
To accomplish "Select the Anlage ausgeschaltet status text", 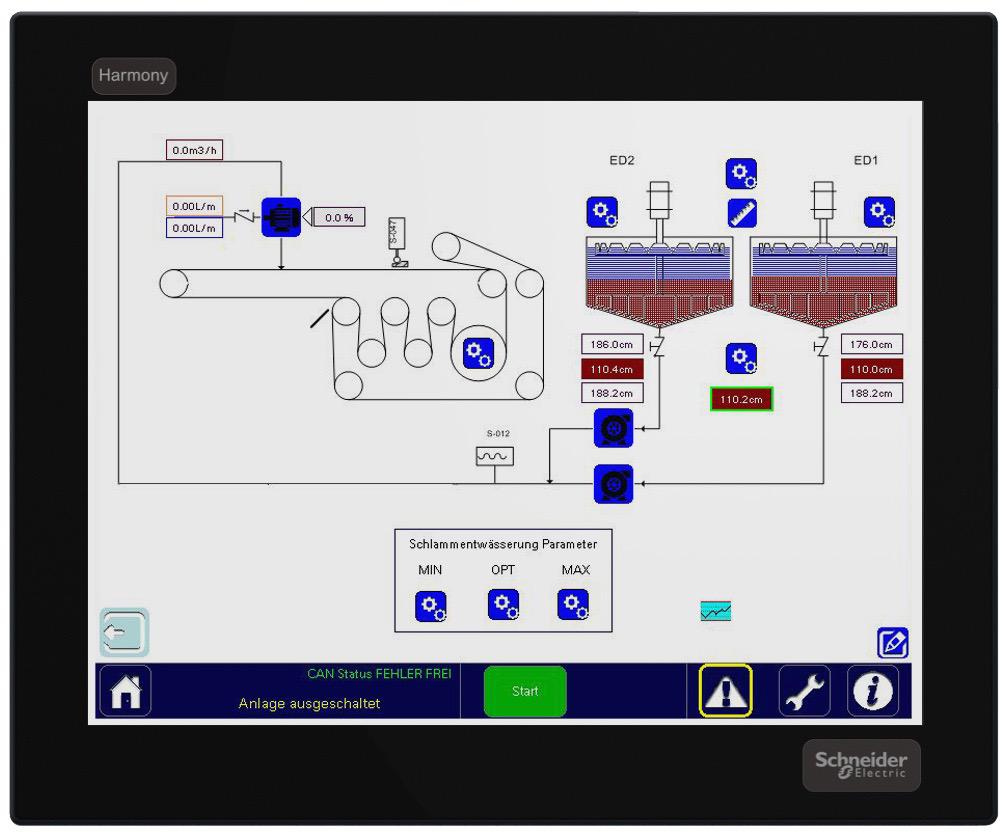I will [310, 704].
